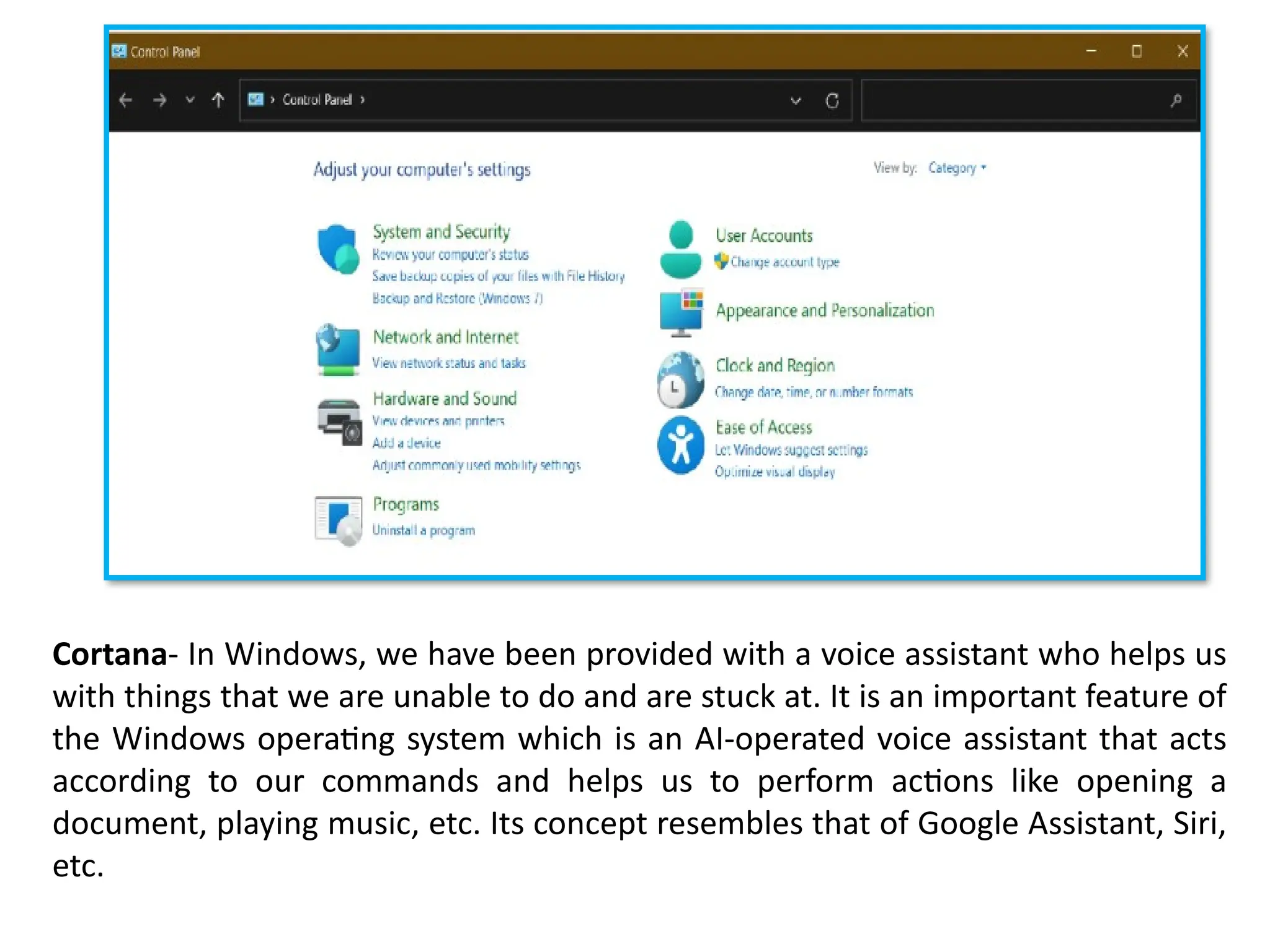Screen dimensions: 1270x952
Task: Go up one level with Up arrow
Action: click(218, 100)
